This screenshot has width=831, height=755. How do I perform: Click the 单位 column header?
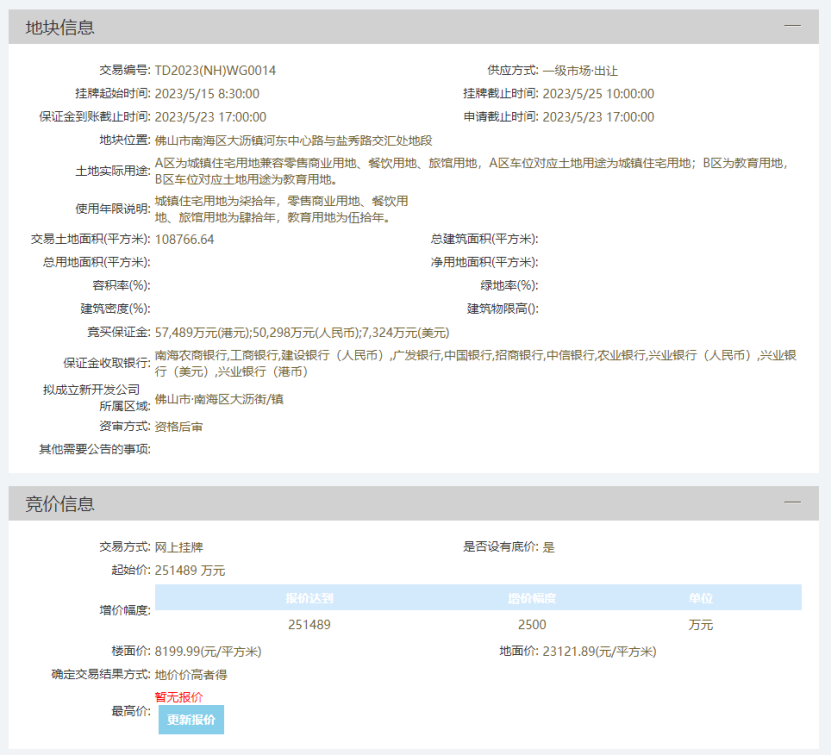[701, 598]
